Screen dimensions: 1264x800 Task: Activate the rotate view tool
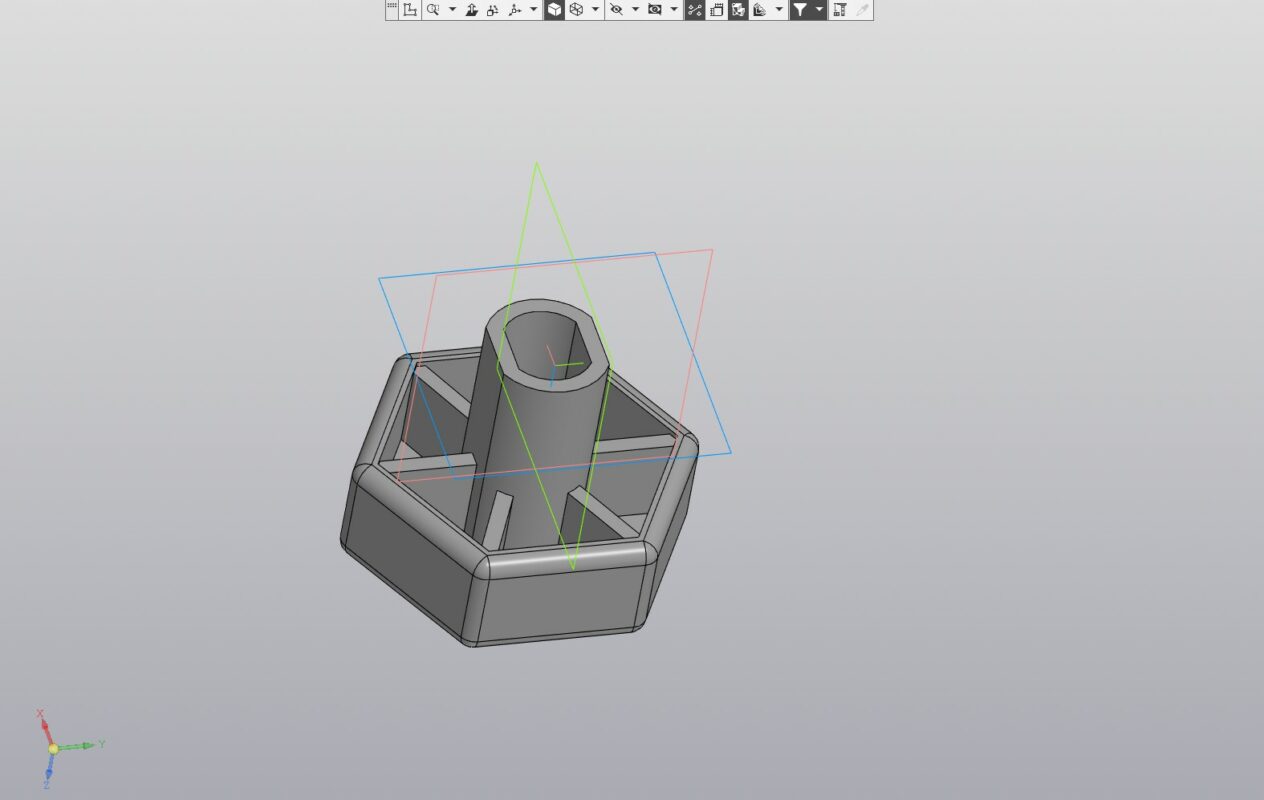click(493, 10)
